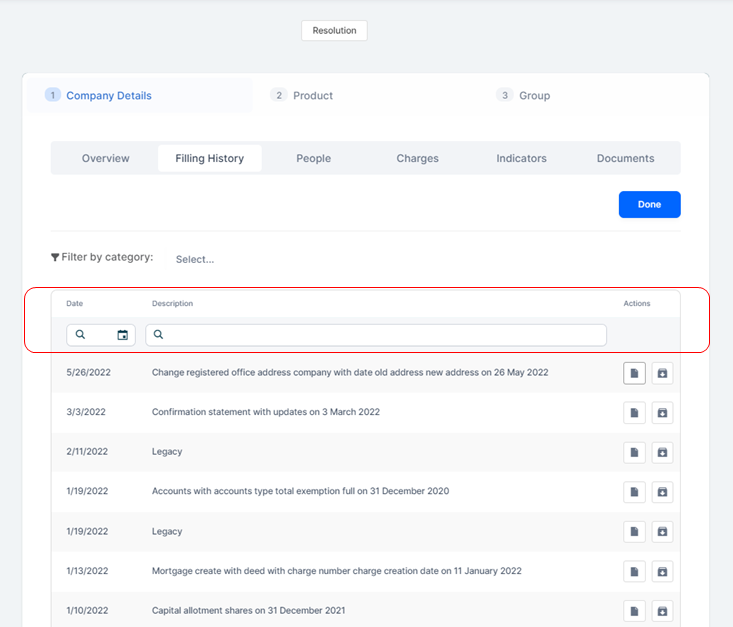The width and height of the screenshot is (733, 627).
Task: Open document icon for 1/13/2022 Mortgage filing
Action: click(x=634, y=572)
